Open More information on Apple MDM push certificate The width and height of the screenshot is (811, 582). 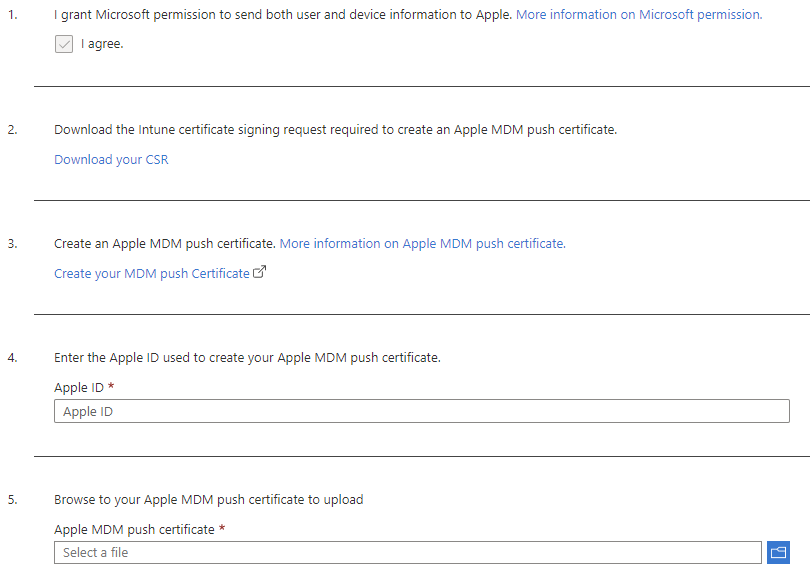click(x=423, y=243)
